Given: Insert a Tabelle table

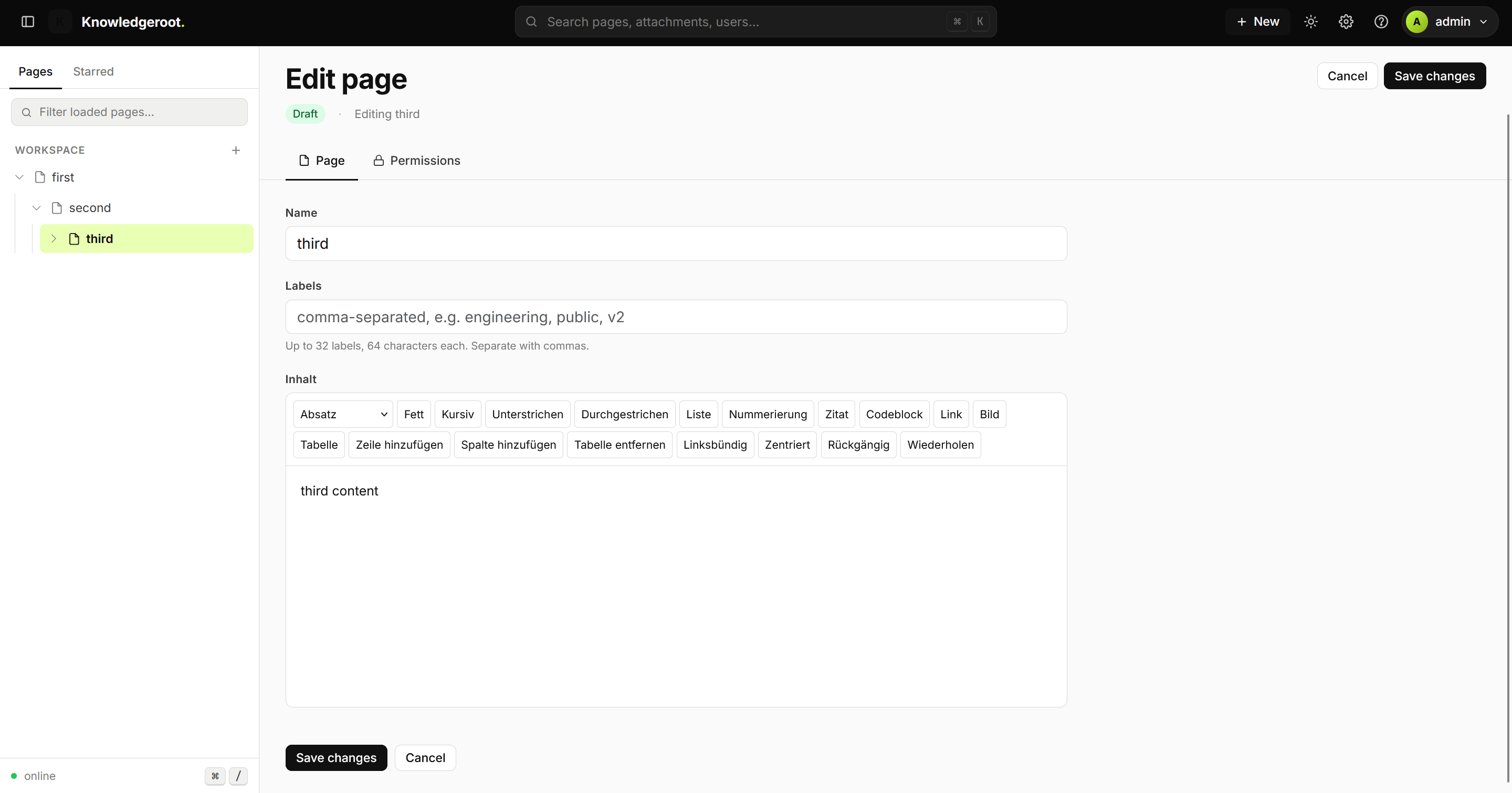Looking at the screenshot, I should point(319,445).
